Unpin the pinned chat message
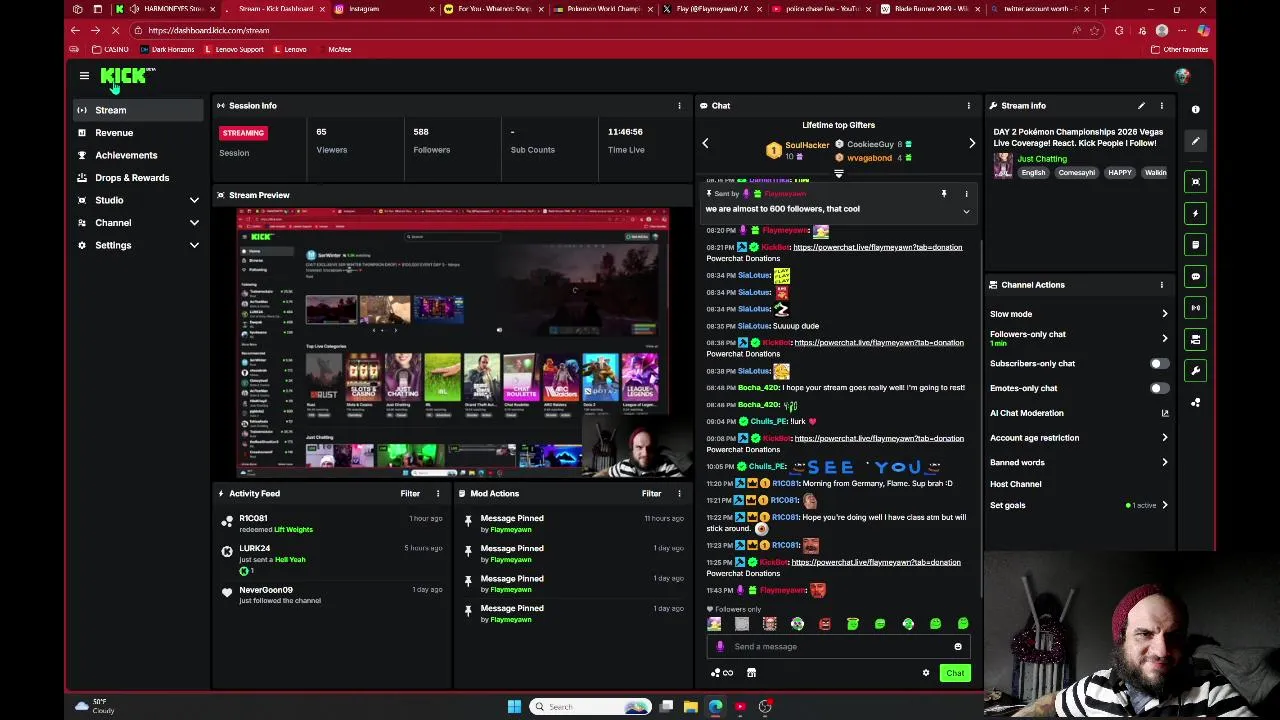Viewport: 1280px width, 720px height. click(943, 194)
